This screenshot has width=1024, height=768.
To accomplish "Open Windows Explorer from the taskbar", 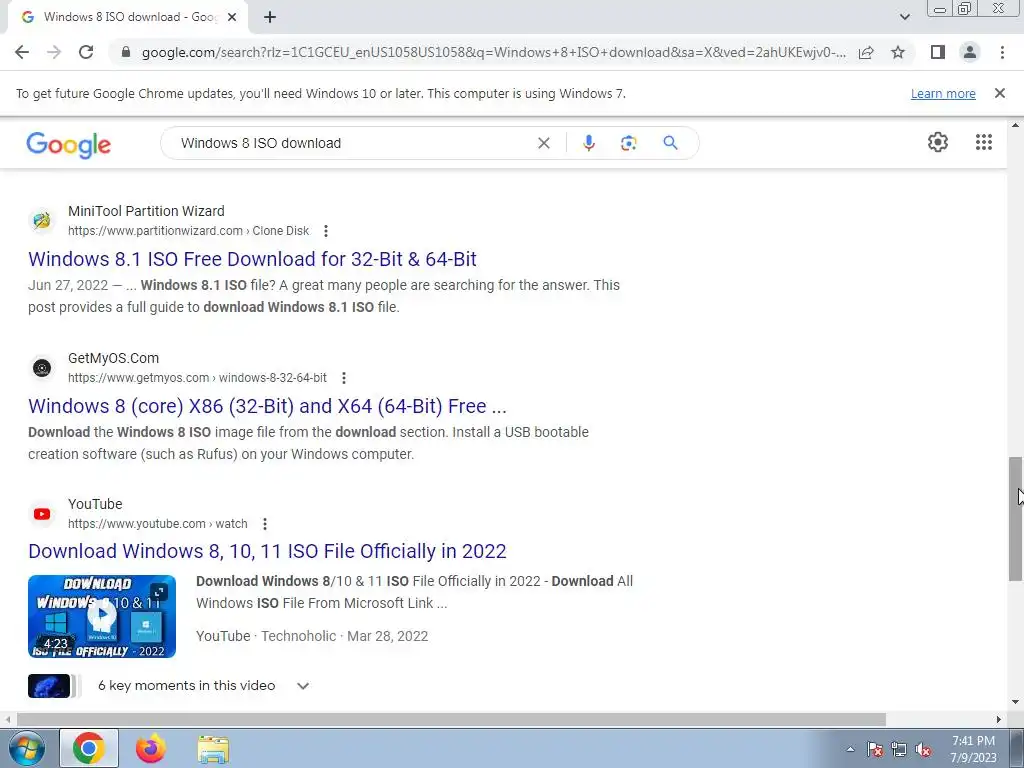I will pos(214,749).
